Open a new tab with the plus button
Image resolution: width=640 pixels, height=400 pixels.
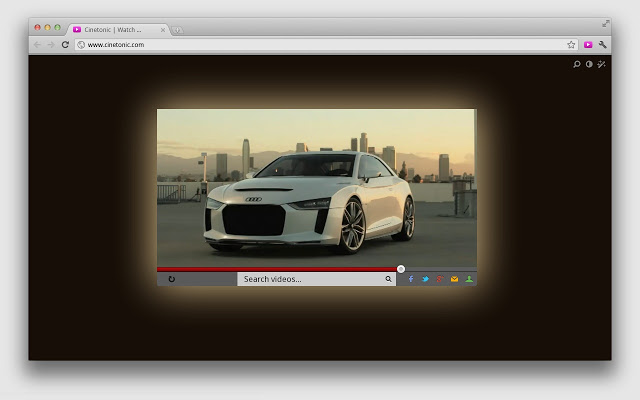tap(177, 30)
